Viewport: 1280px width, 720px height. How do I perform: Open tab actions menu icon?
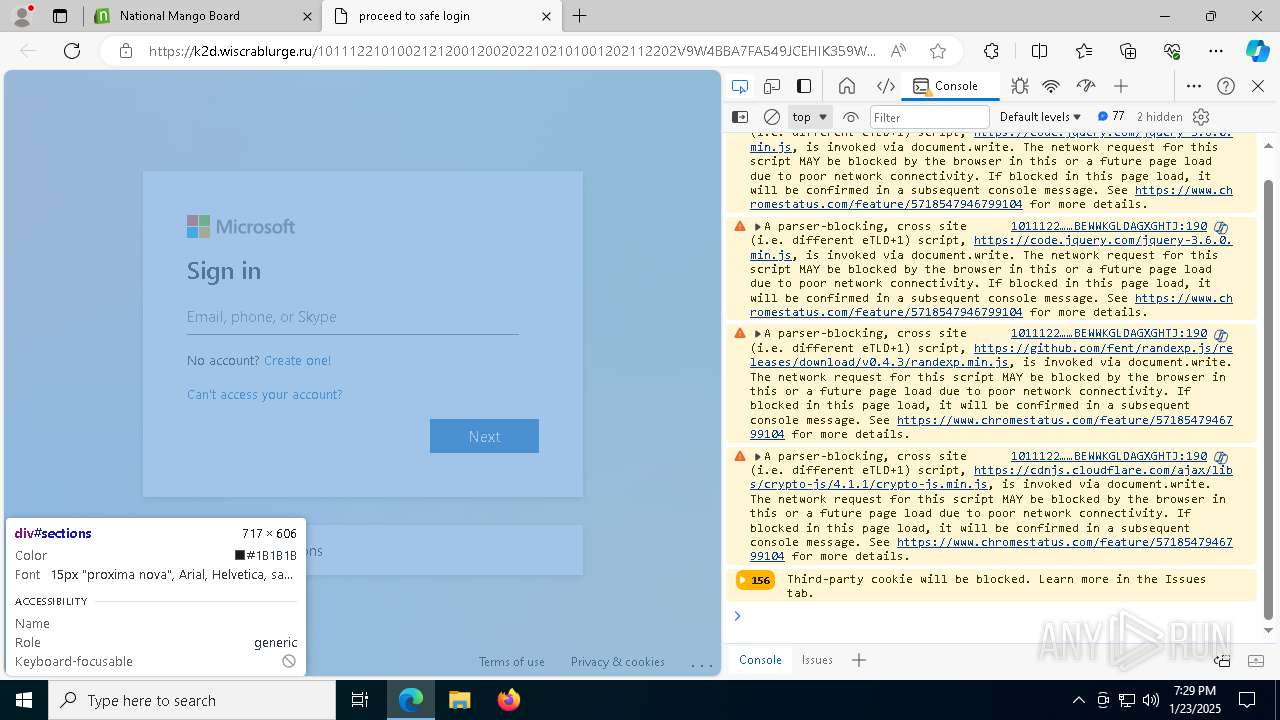60,16
